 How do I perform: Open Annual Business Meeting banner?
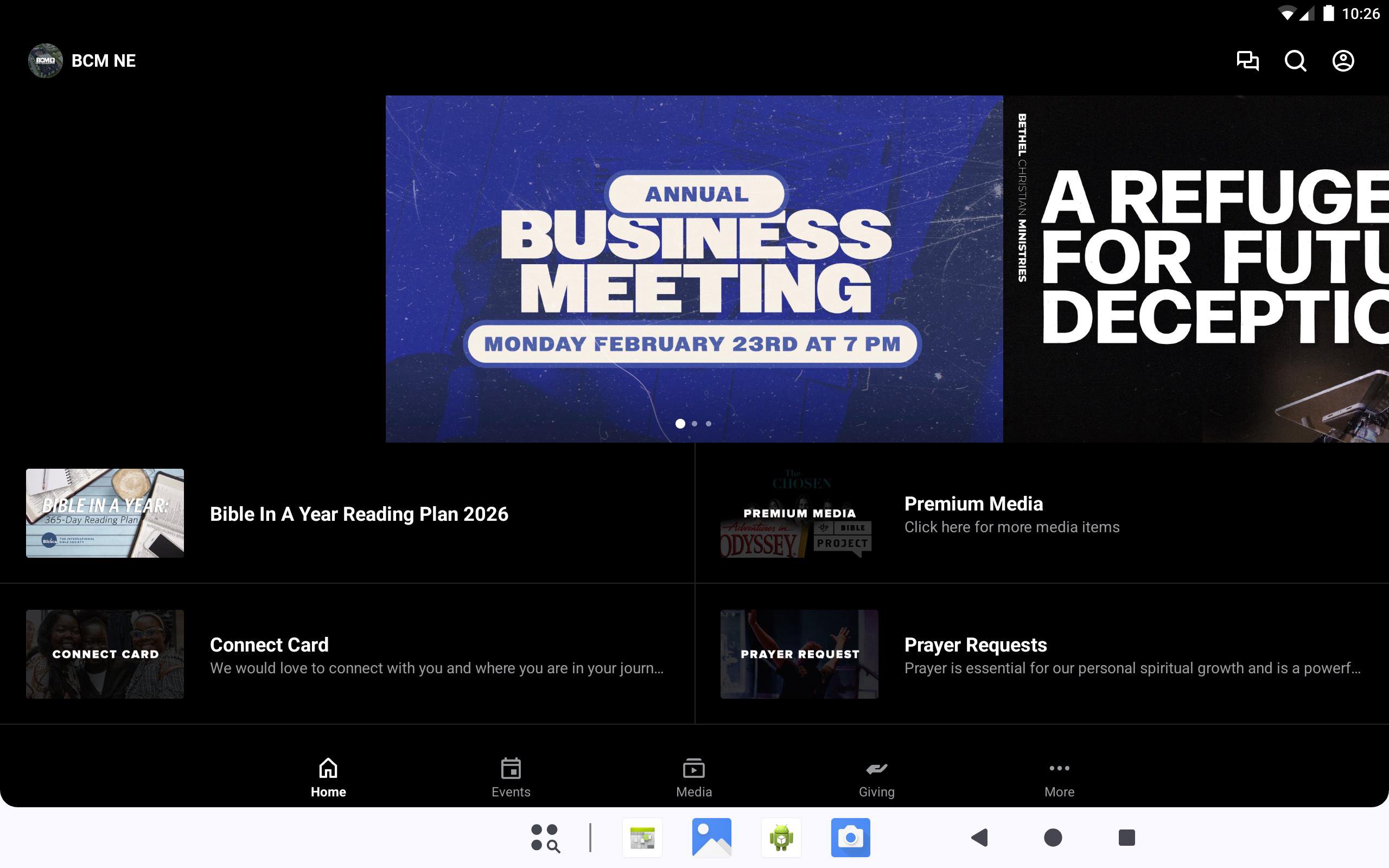coord(693,264)
